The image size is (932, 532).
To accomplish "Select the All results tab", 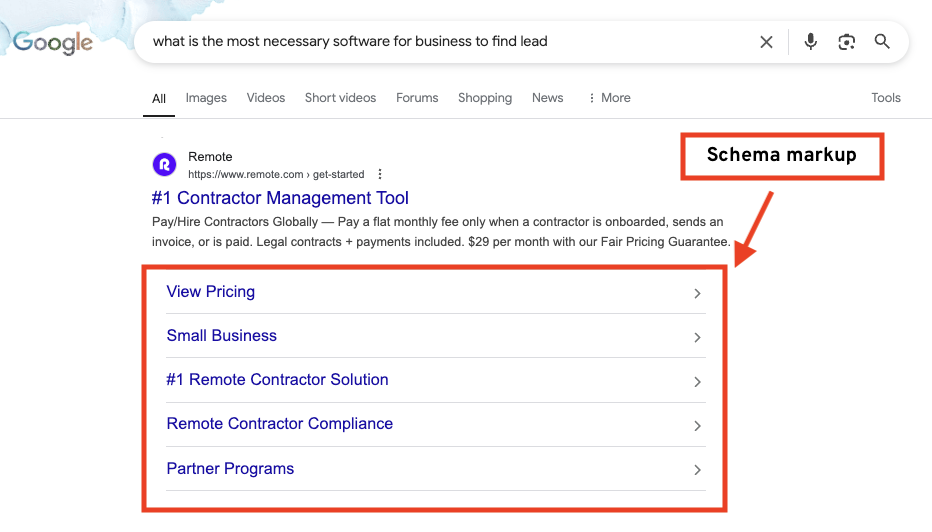I will [159, 99].
